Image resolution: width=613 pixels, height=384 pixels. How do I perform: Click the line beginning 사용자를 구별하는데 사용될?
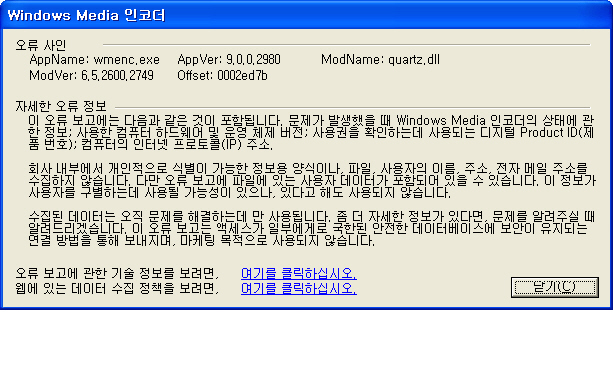pos(240,192)
